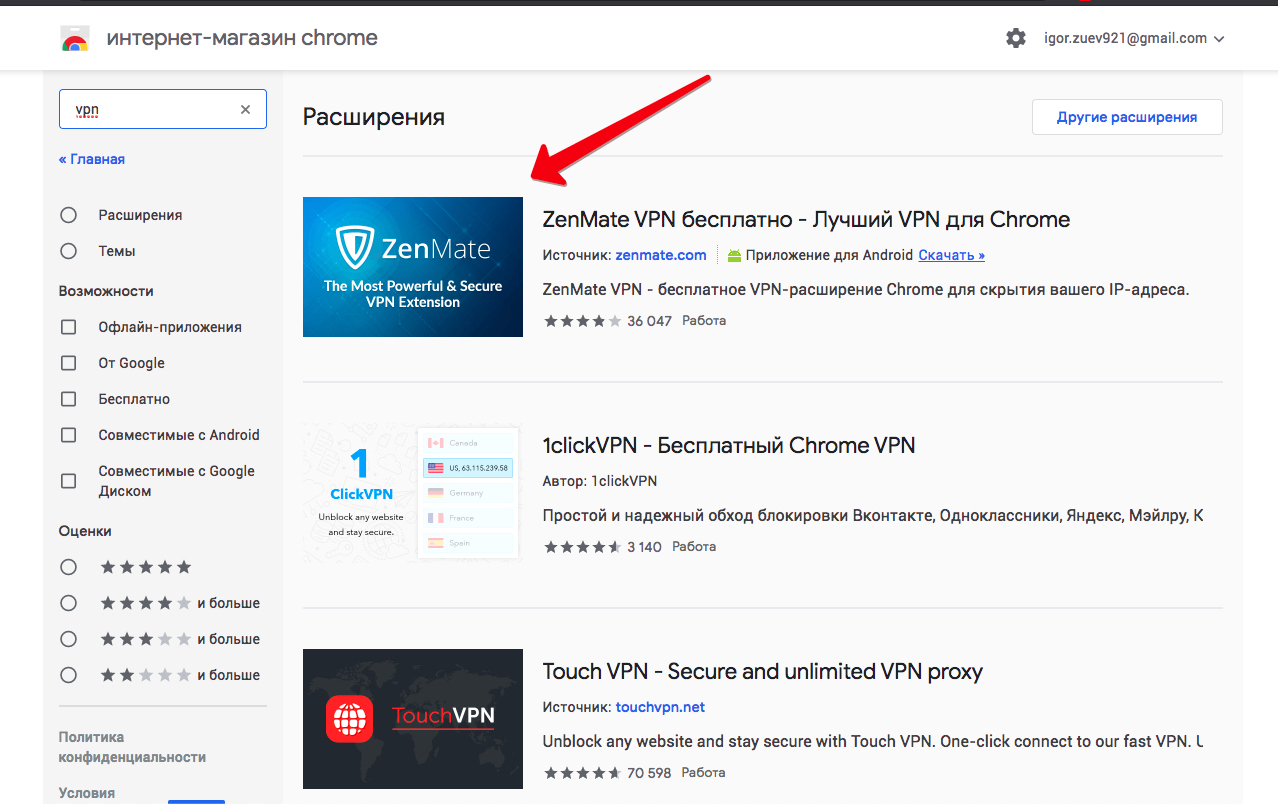Open the TouchVPN thumbnail image
The height and width of the screenshot is (804, 1278).
tap(413, 719)
